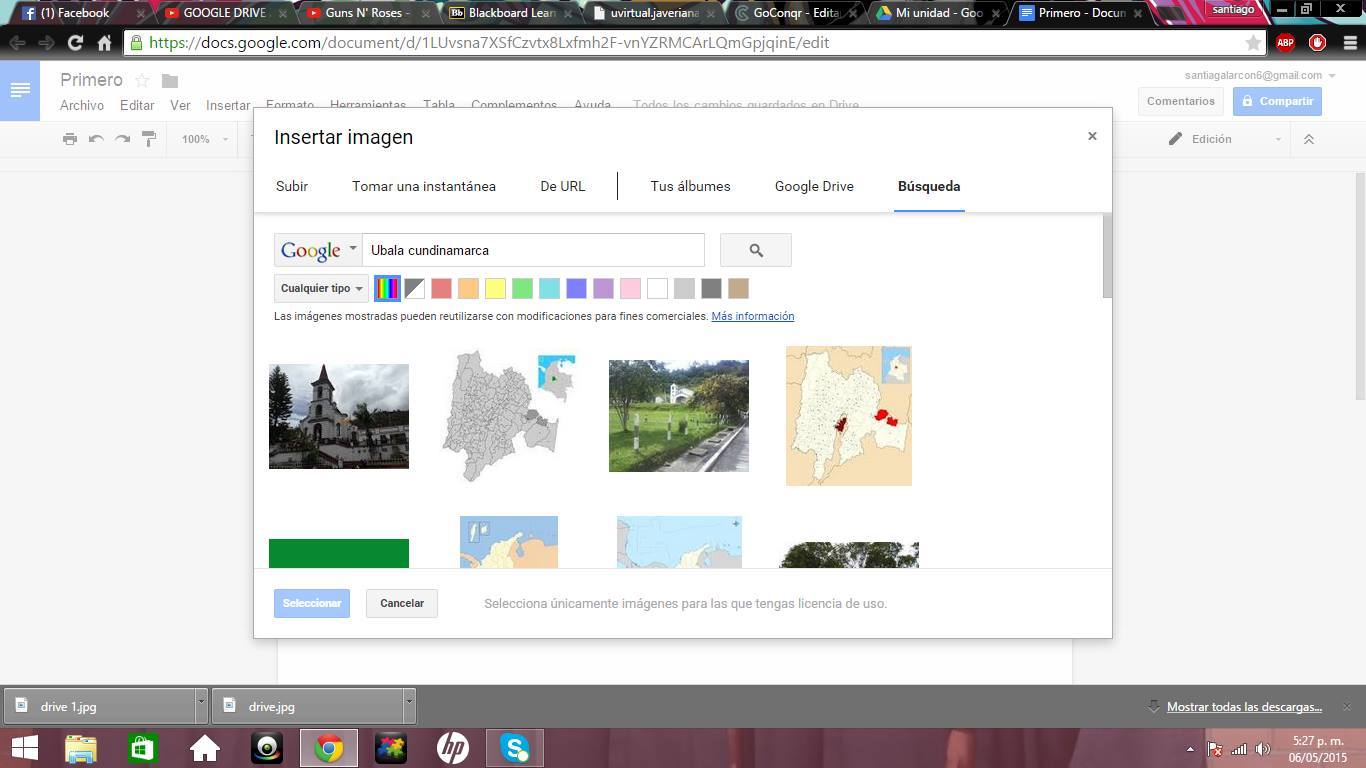This screenshot has width=1366, height=768.
Task: Open Google Docs home menu icon
Action: point(20,90)
